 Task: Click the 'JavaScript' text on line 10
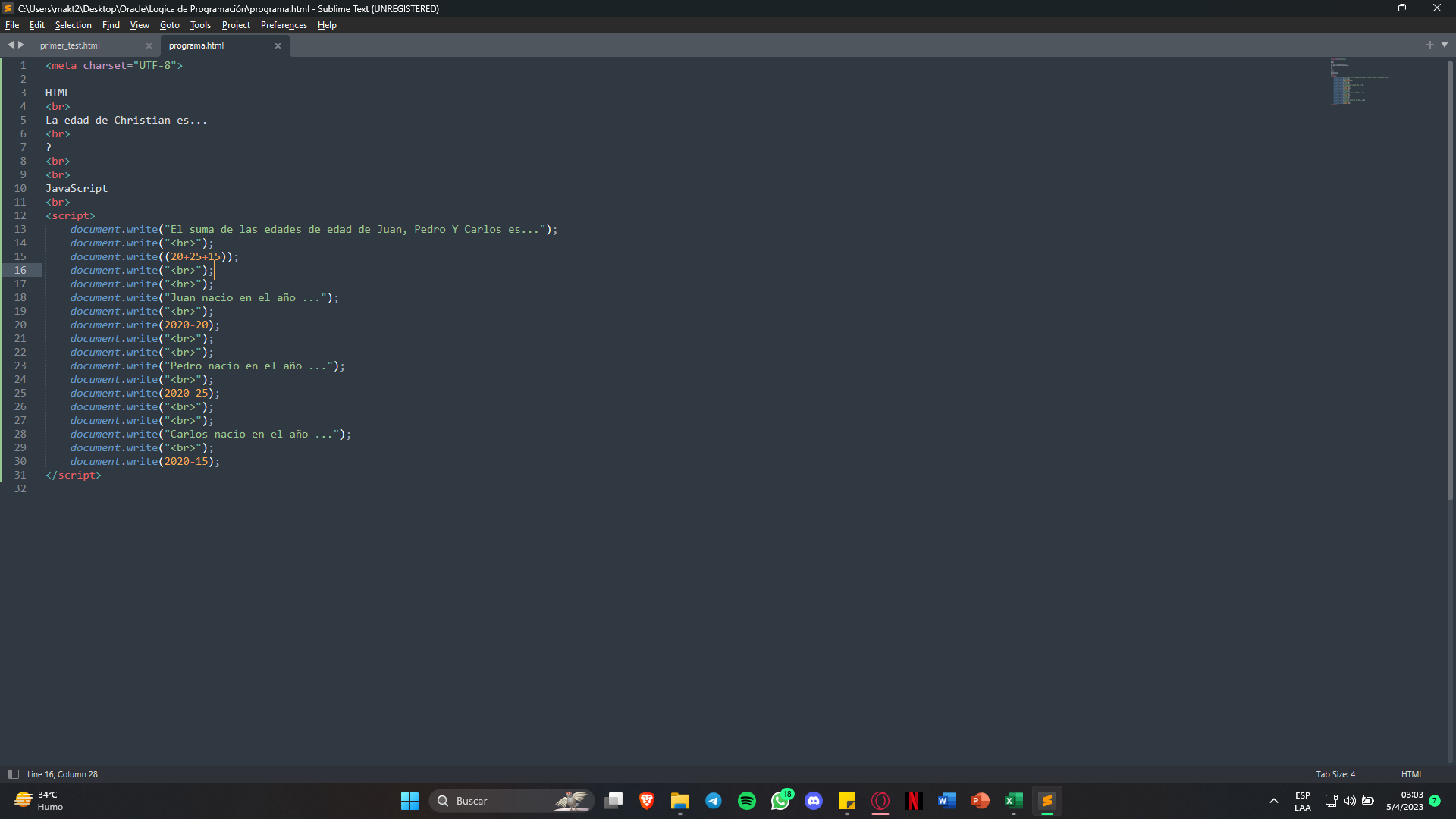[77, 189]
